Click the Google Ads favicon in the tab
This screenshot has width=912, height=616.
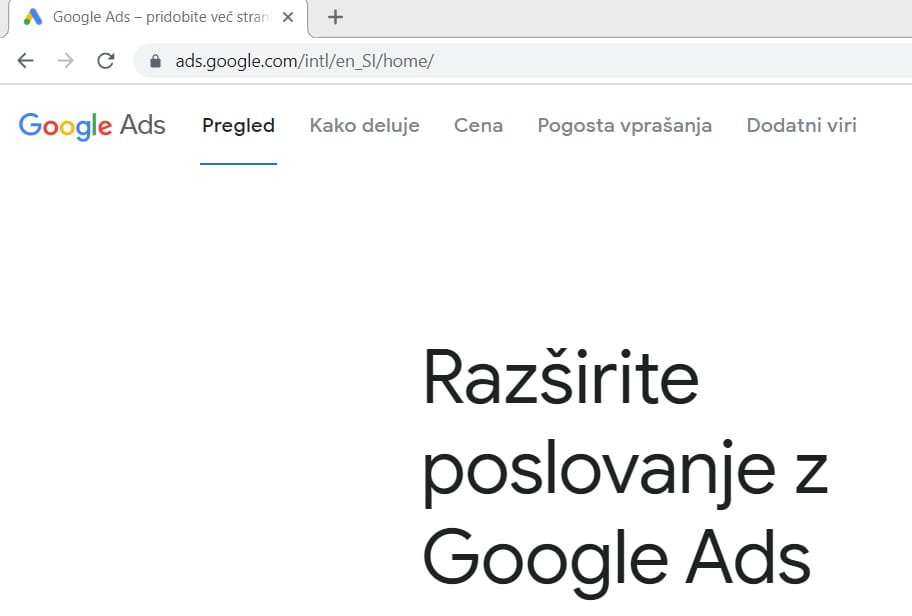[x=33, y=17]
